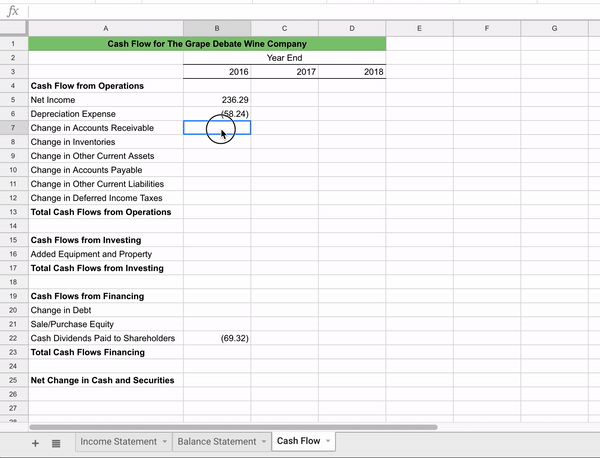This screenshot has height=458, width=600.
Task: Select column B header
Action: [217, 28]
